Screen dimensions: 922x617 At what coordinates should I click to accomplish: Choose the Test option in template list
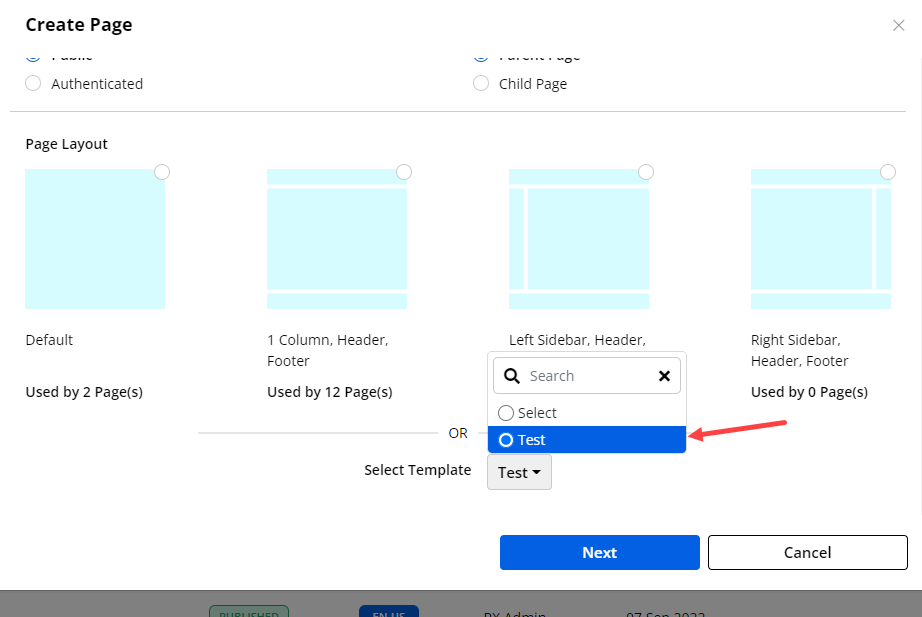click(587, 440)
